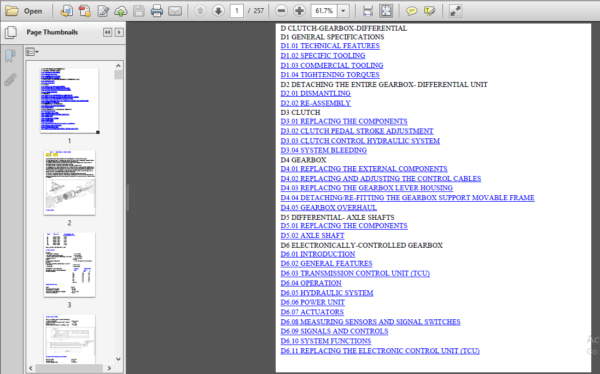The width and height of the screenshot is (600, 374).
Task: Click the Print icon in toolbar
Action: pyautogui.click(x=157, y=11)
